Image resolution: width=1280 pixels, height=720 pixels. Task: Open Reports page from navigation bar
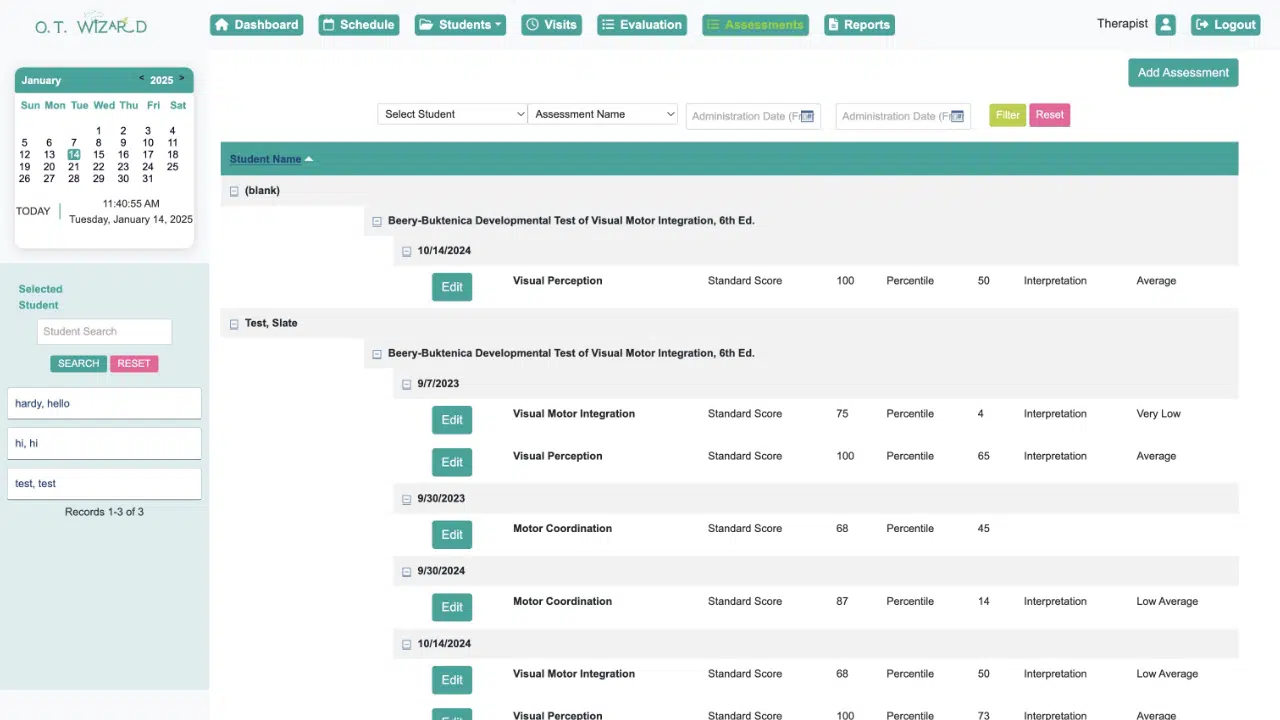pos(859,25)
